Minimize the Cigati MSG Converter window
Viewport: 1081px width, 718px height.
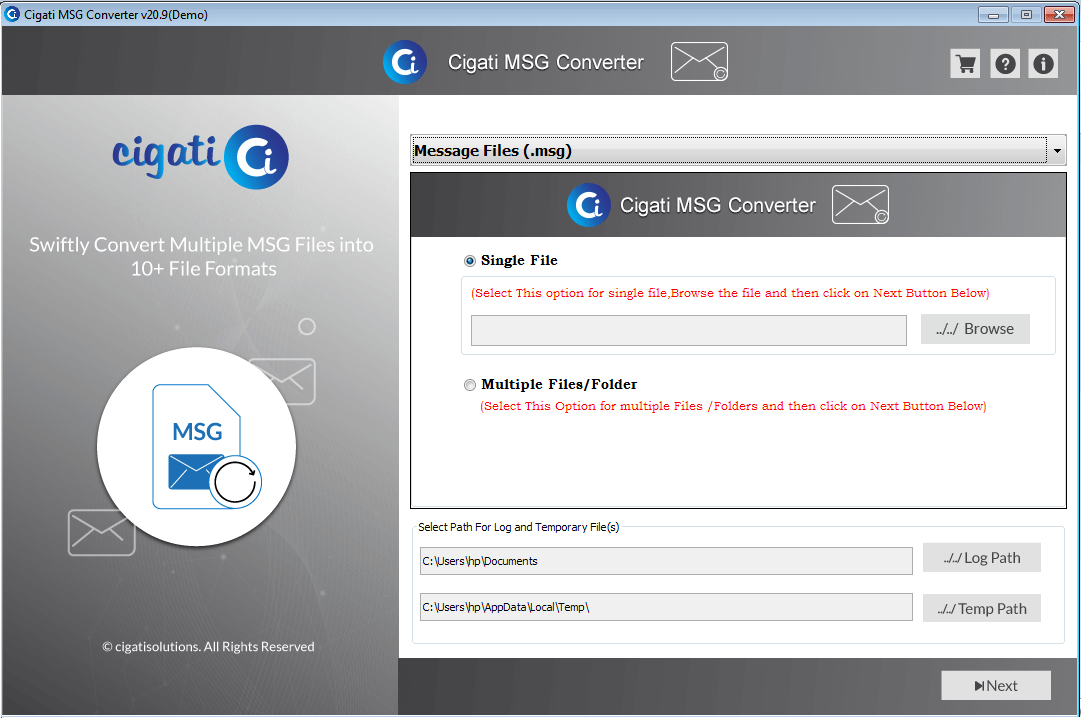pyautogui.click(x=993, y=14)
